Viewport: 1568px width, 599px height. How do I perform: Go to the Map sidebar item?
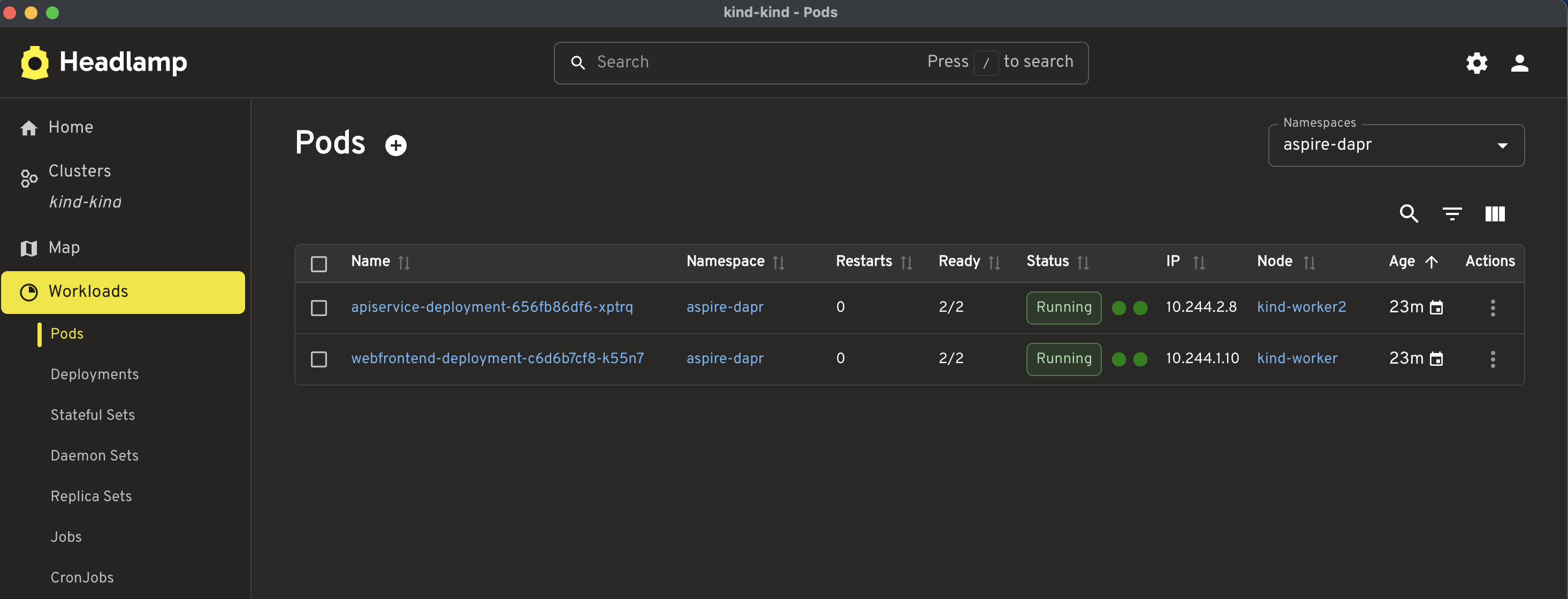click(x=64, y=248)
